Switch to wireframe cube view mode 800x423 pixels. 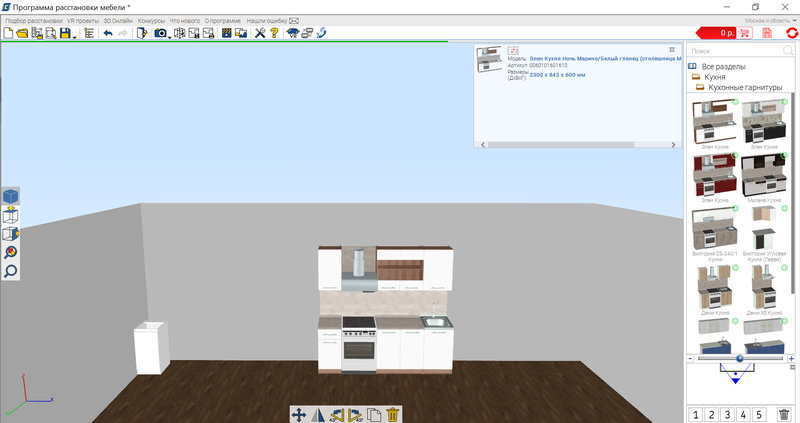11,215
